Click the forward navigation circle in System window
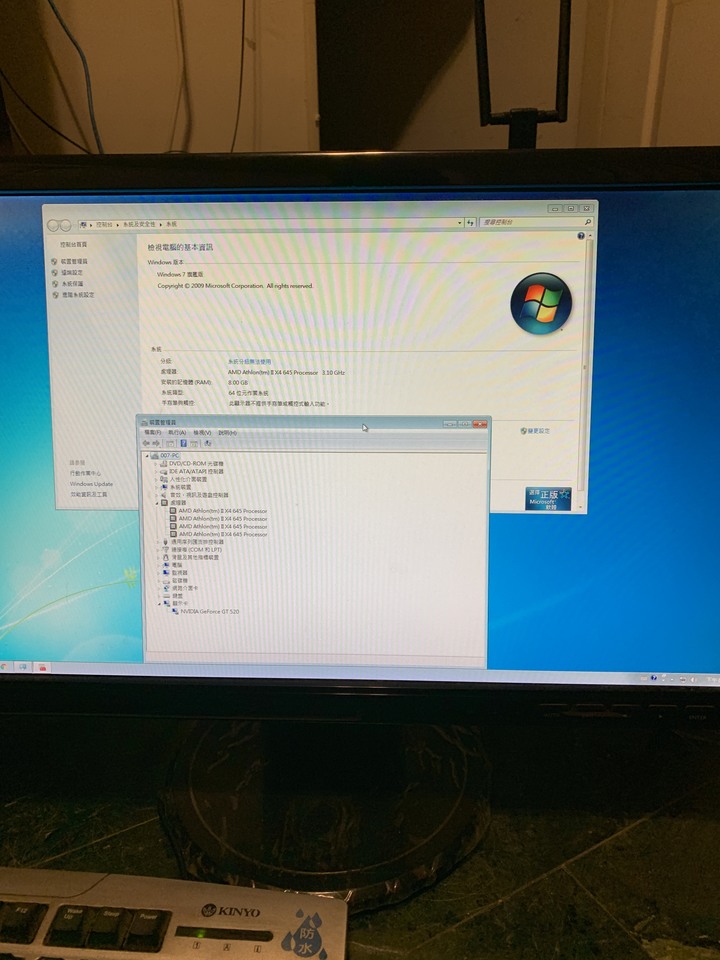The image size is (720, 960). [65, 225]
